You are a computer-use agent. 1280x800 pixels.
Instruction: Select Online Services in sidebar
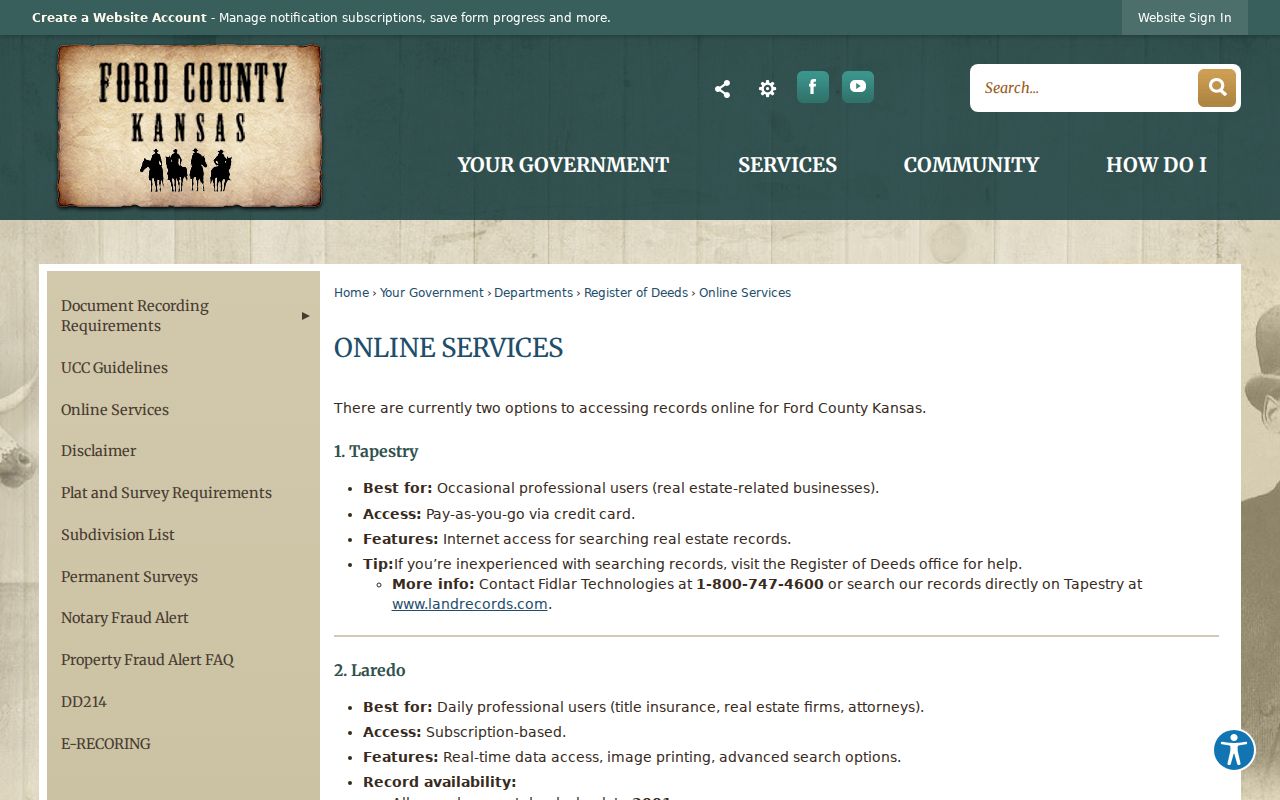pyautogui.click(x=115, y=410)
